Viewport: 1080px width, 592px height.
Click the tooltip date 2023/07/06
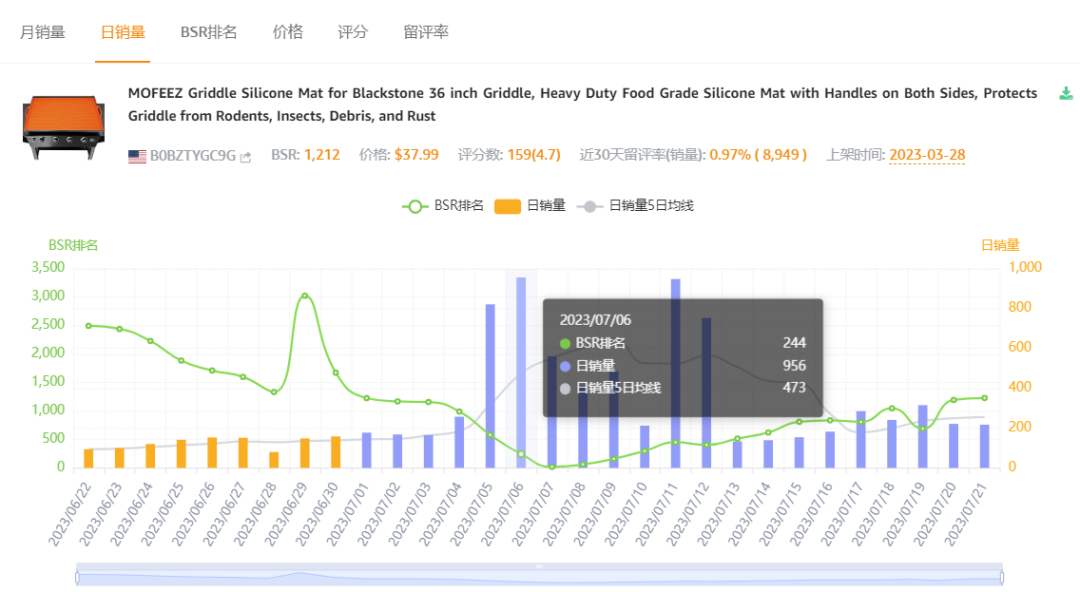(x=595, y=320)
